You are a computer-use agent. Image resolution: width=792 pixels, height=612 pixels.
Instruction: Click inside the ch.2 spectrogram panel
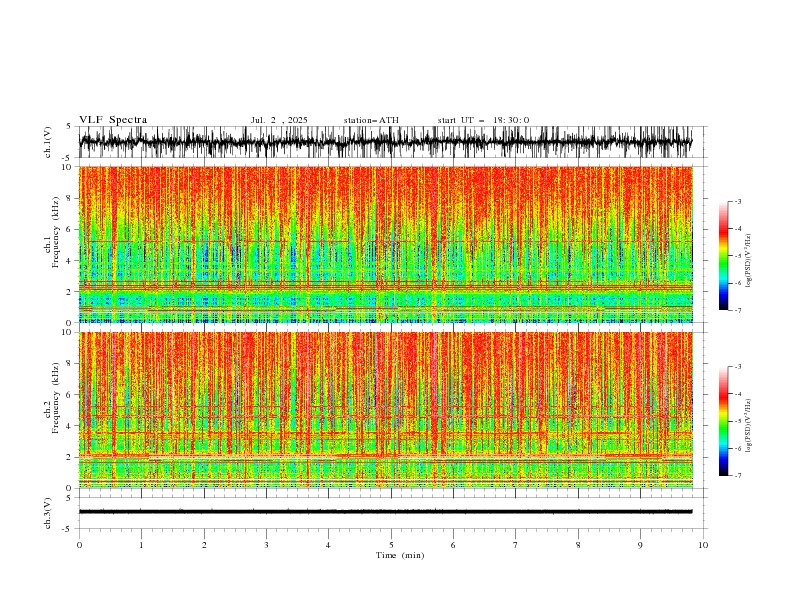[386, 410]
